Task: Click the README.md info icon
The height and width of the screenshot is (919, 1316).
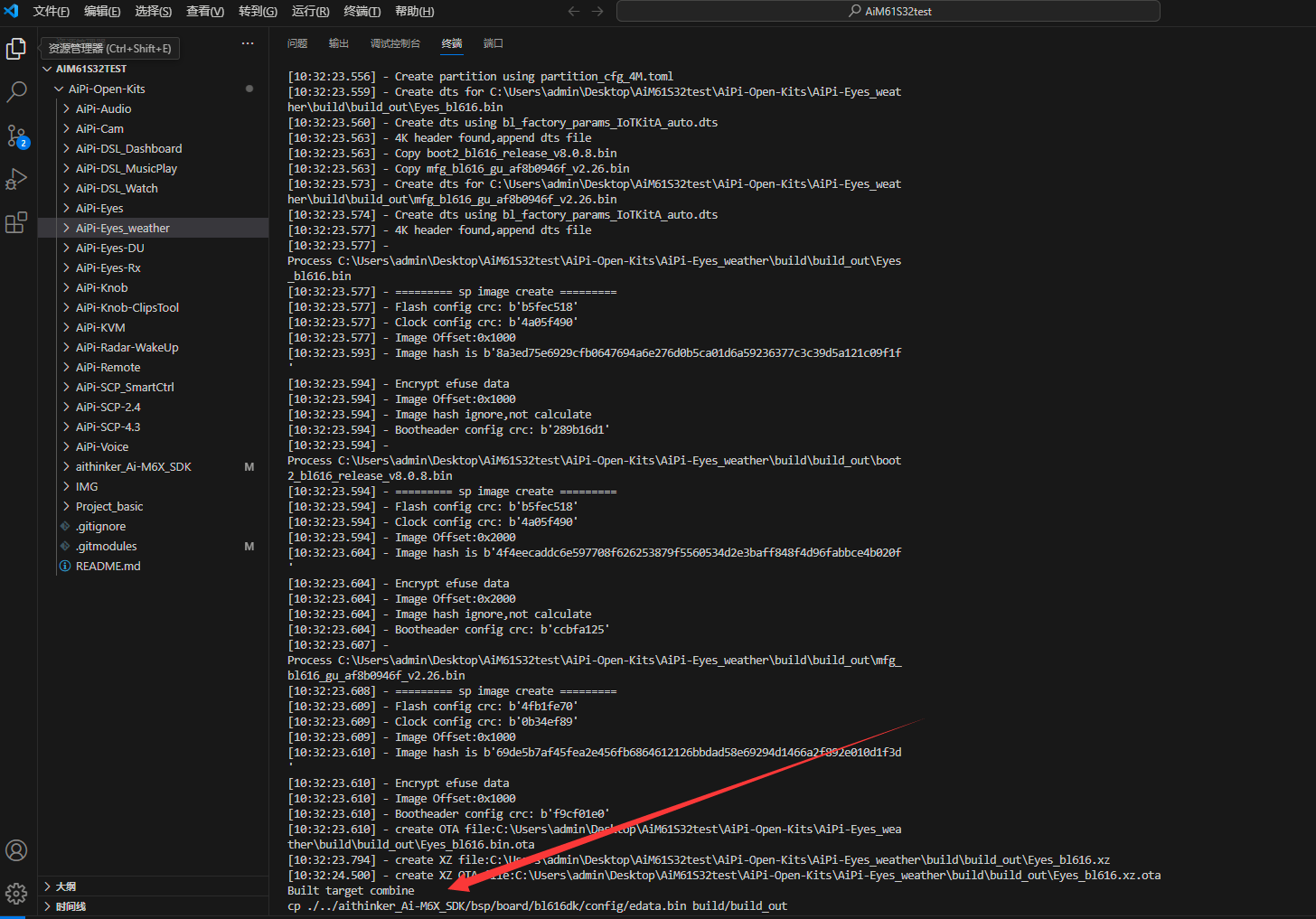Action: pyautogui.click(x=65, y=566)
